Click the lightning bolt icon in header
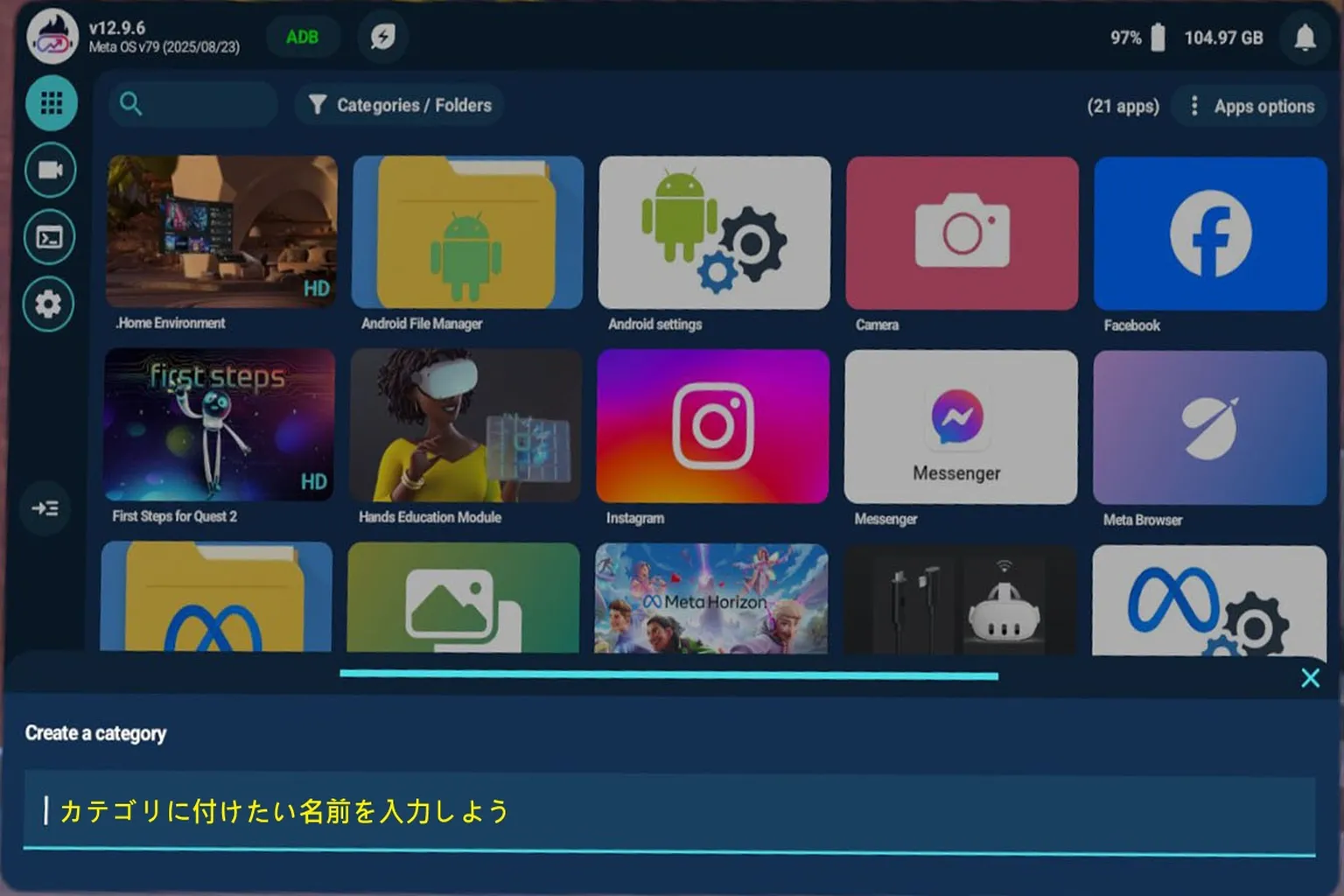The height and width of the screenshot is (896, 1344). [x=382, y=37]
